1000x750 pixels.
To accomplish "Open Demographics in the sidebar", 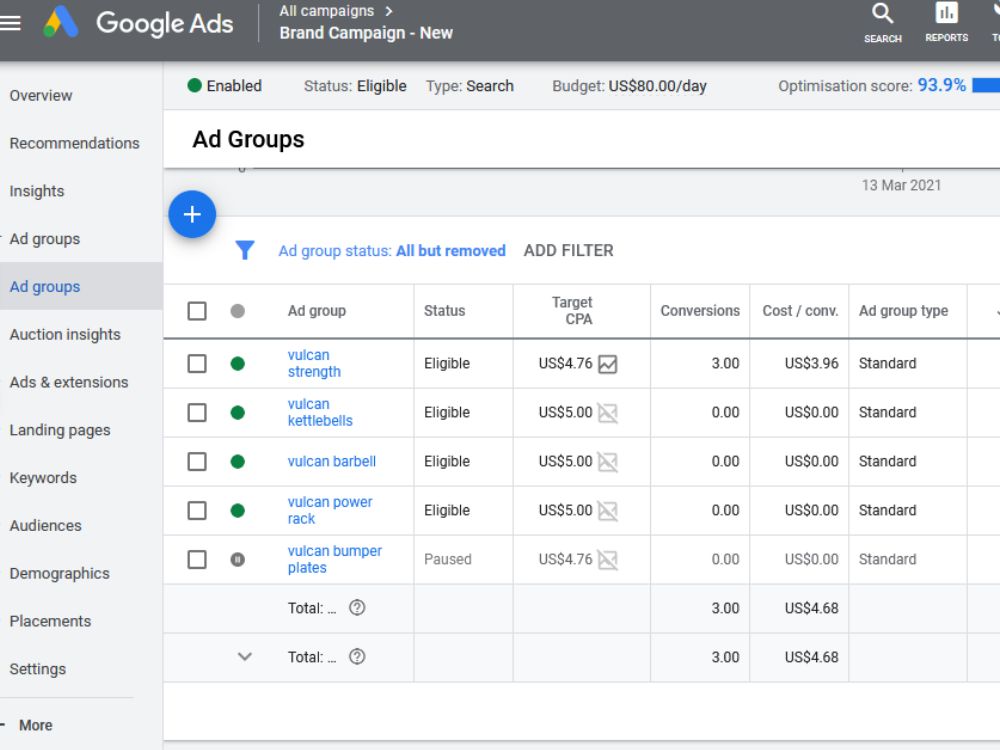I will 59,574.
